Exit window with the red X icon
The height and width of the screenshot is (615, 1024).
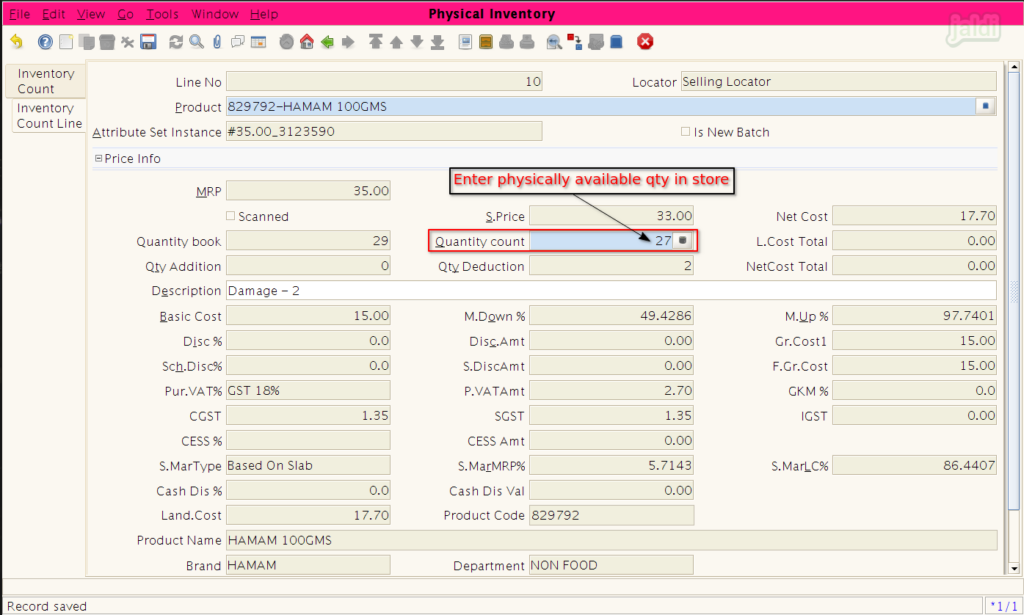[x=645, y=42]
